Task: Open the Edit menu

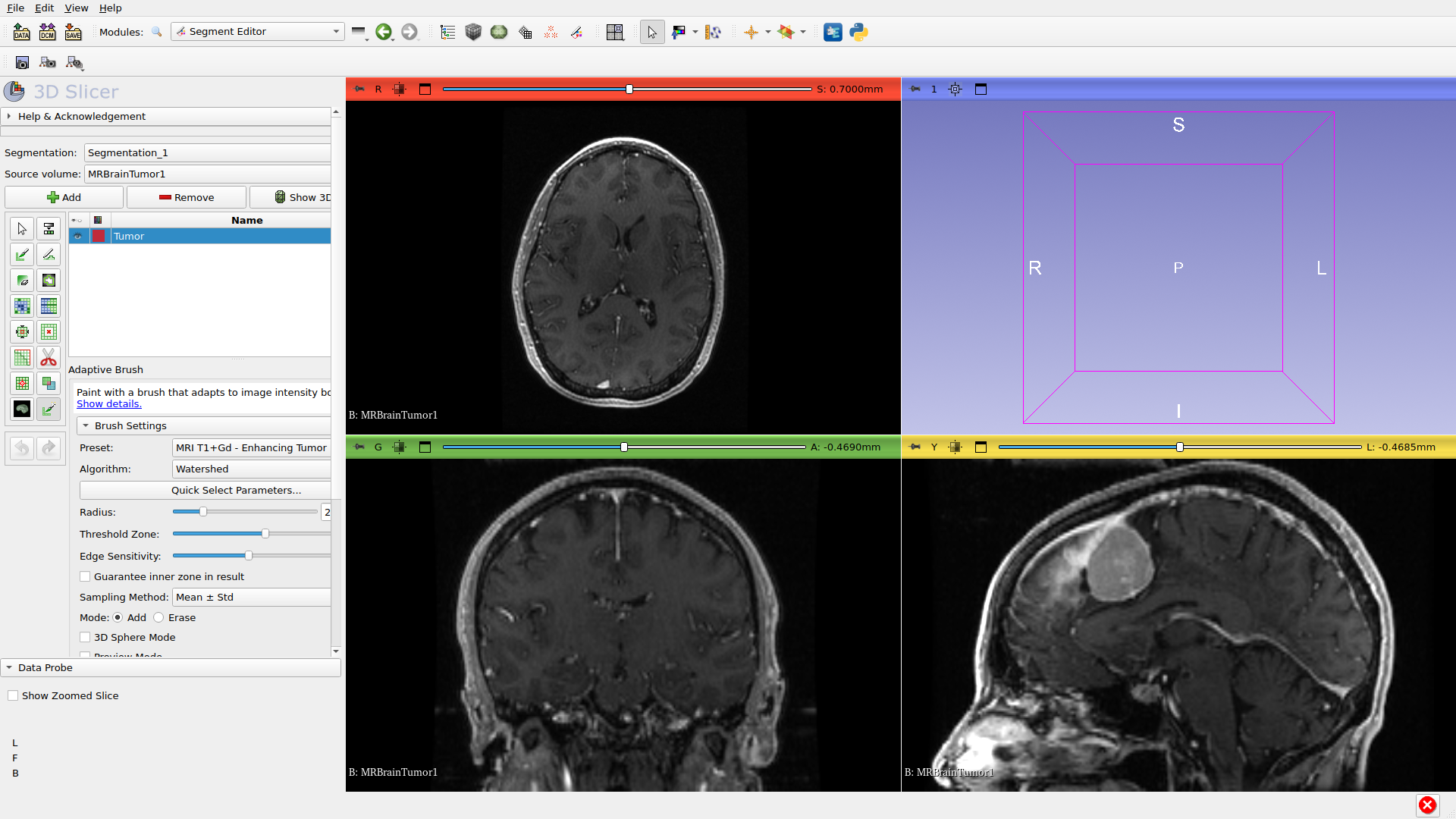Action: click(44, 8)
